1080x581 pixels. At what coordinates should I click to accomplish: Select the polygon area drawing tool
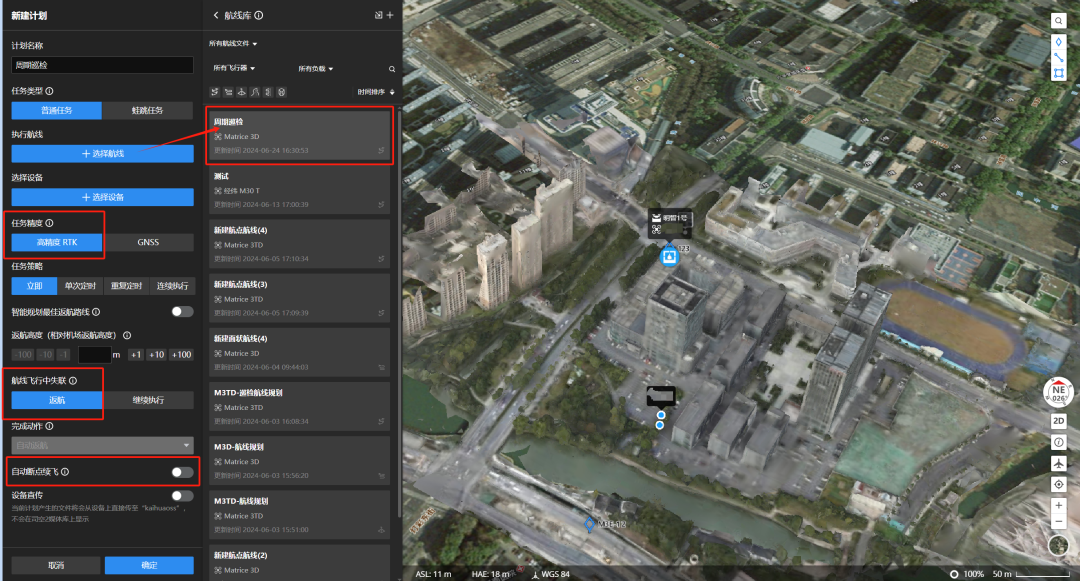[1058, 73]
